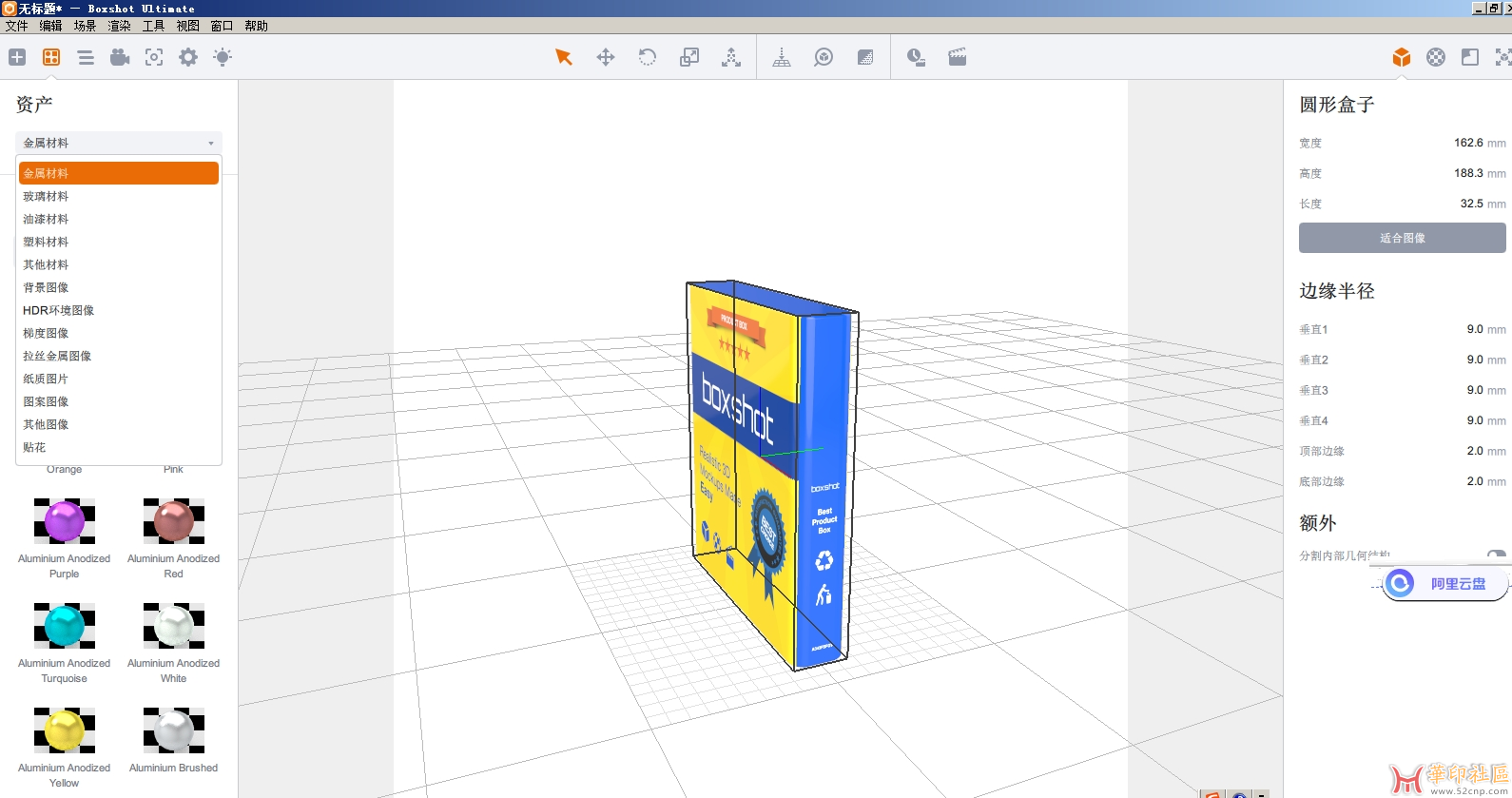Open the 帮助 menu
Viewport: 1512px width, 798px height.
[x=257, y=26]
